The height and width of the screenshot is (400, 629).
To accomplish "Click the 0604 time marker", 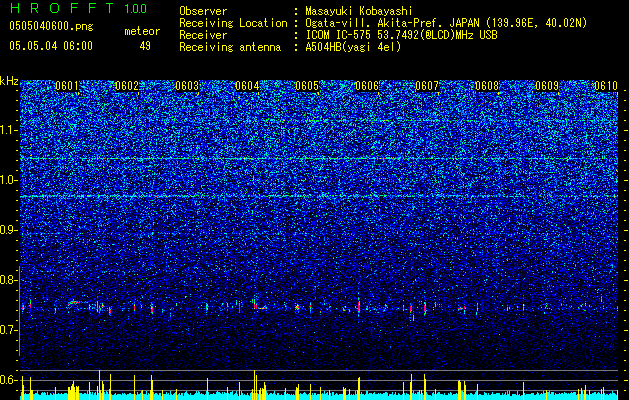I will pos(247,86).
